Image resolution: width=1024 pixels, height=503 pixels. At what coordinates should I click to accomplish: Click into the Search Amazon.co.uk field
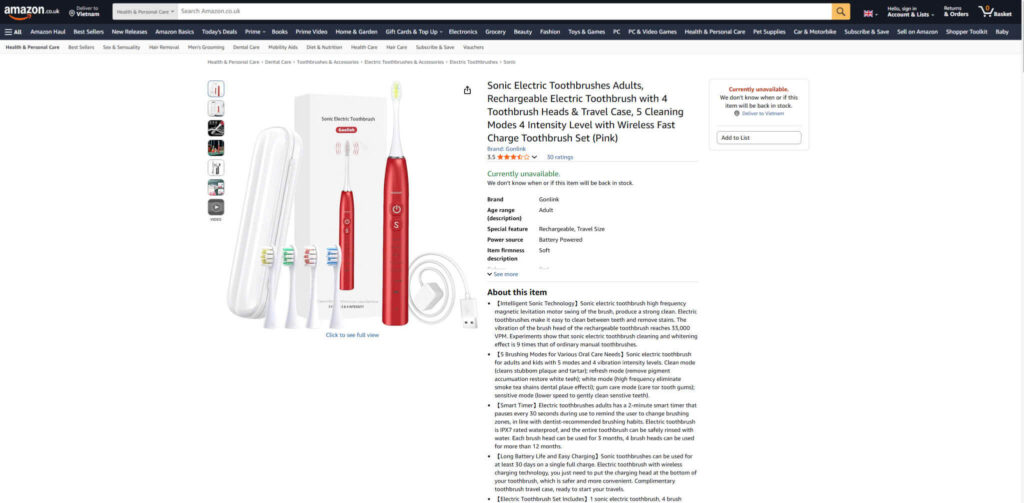pos(504,12)
